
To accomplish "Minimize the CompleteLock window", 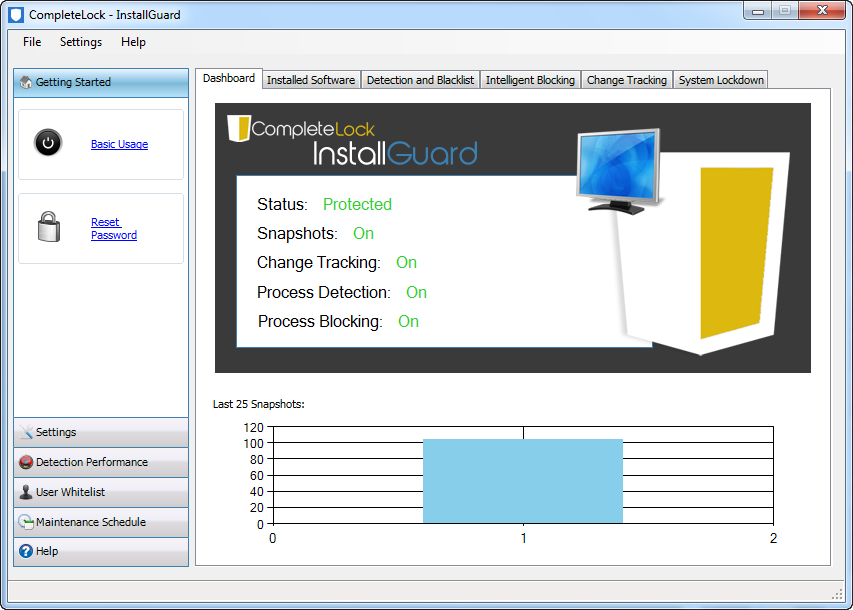I will tap(758, 11).
